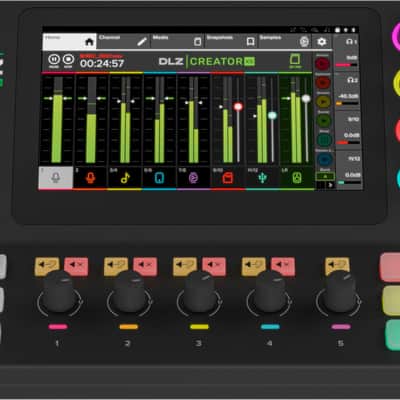Click the channel 1 level meter
The width and height of the screenshot is (400, 400).
click(57, 120)
